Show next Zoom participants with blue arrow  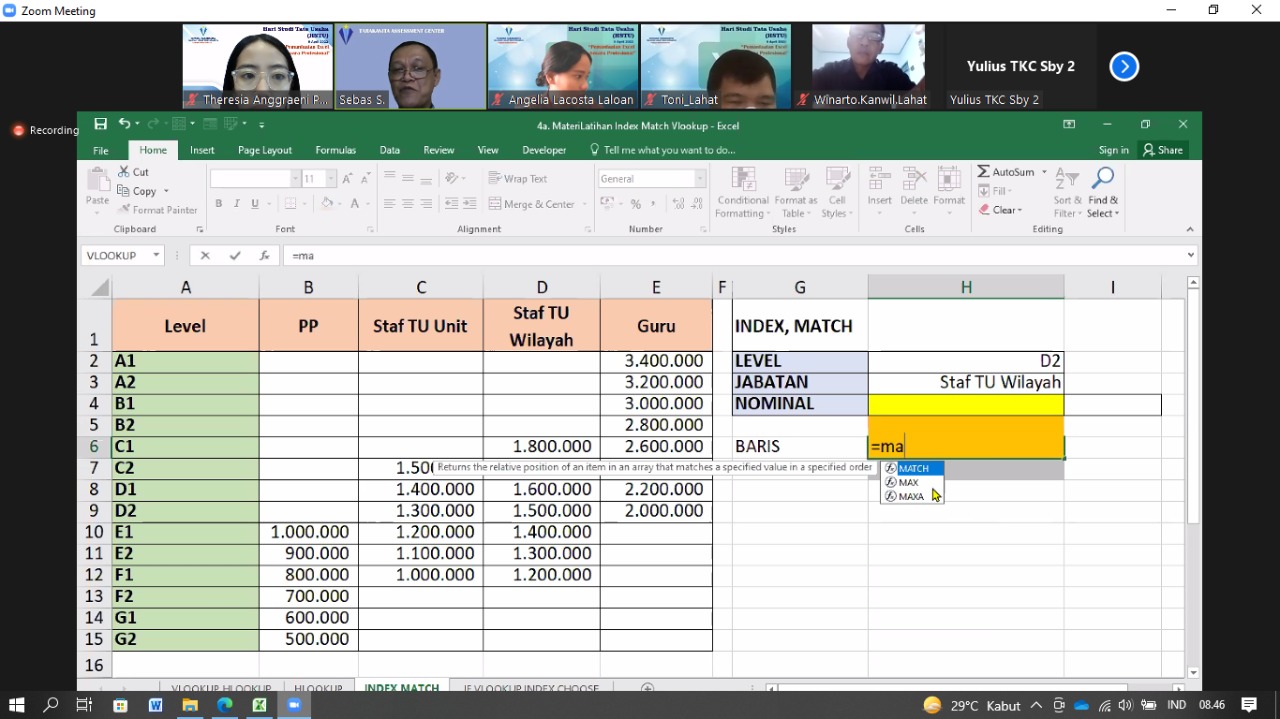point(1124,67)
